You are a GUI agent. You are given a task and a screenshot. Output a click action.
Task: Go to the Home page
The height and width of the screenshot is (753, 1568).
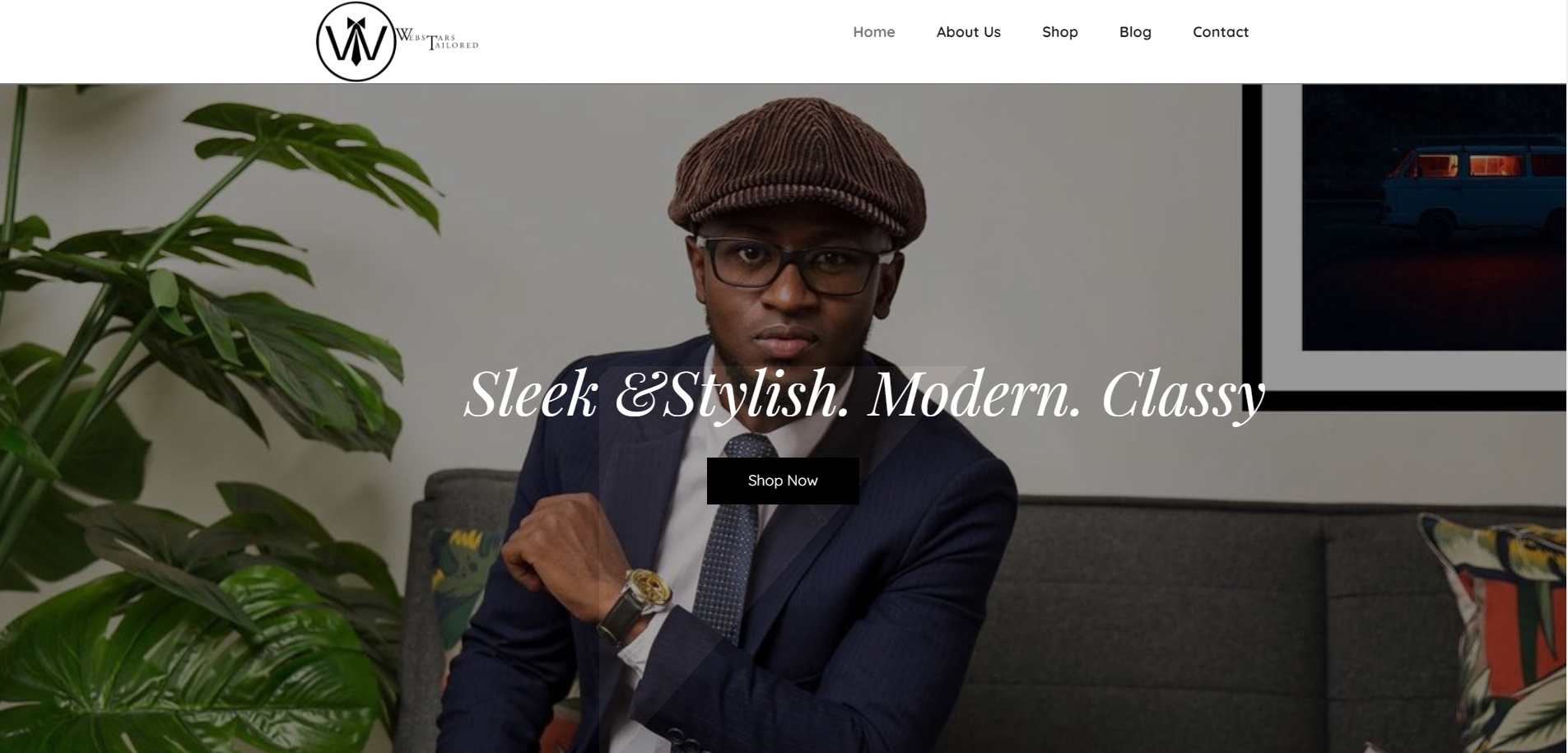click(873, 32)
